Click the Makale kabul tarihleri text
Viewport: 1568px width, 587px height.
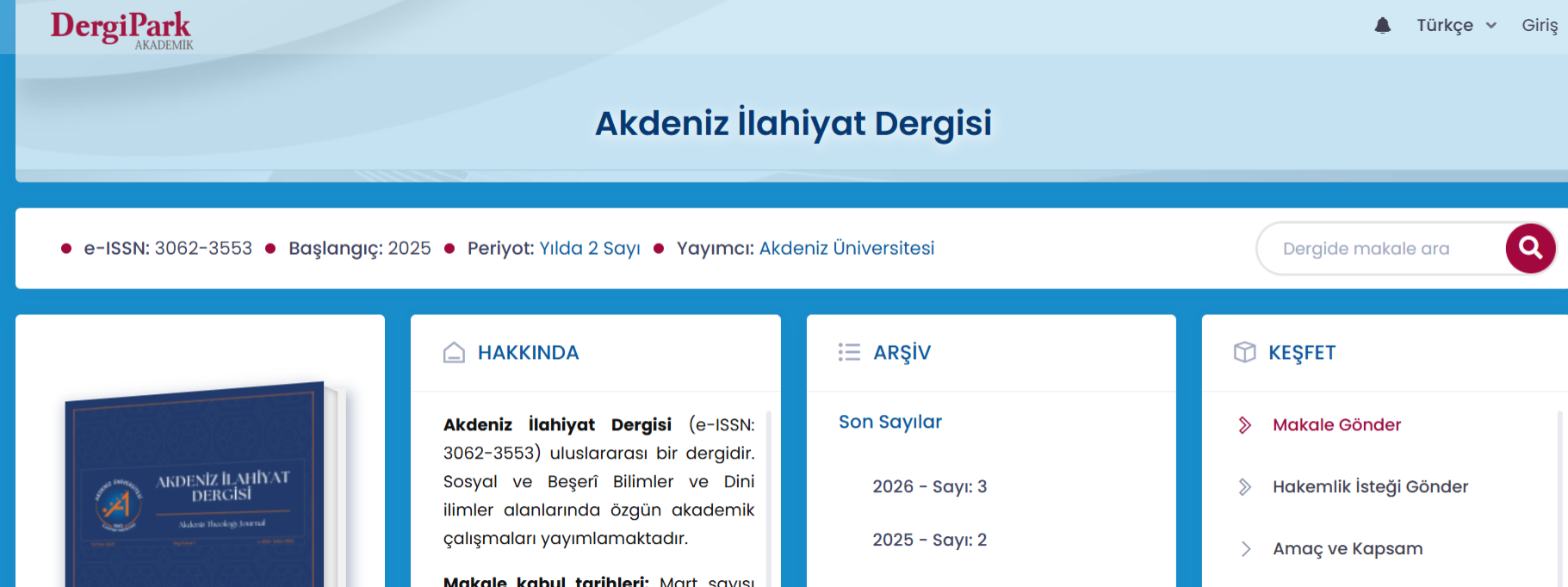point(546,582)
